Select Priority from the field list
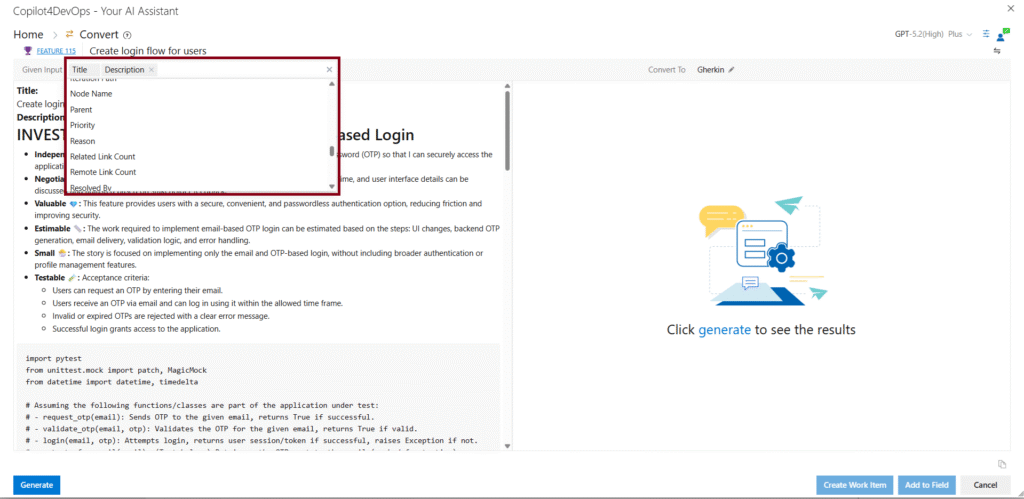The width and height of the screenshot is (1024, 499). point(82,125)
